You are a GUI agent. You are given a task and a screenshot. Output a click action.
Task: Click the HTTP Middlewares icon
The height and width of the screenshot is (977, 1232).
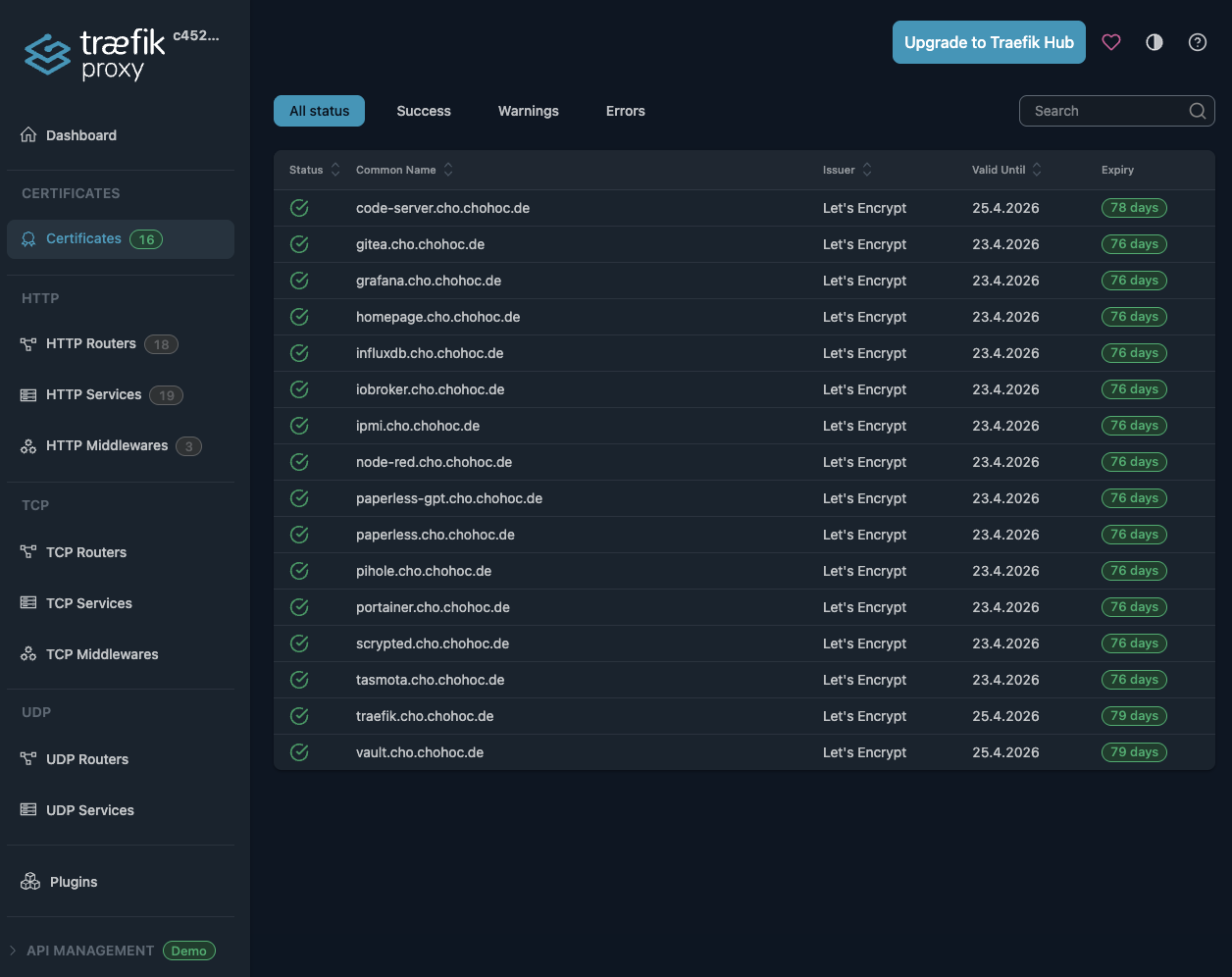(x=28, y=446)
